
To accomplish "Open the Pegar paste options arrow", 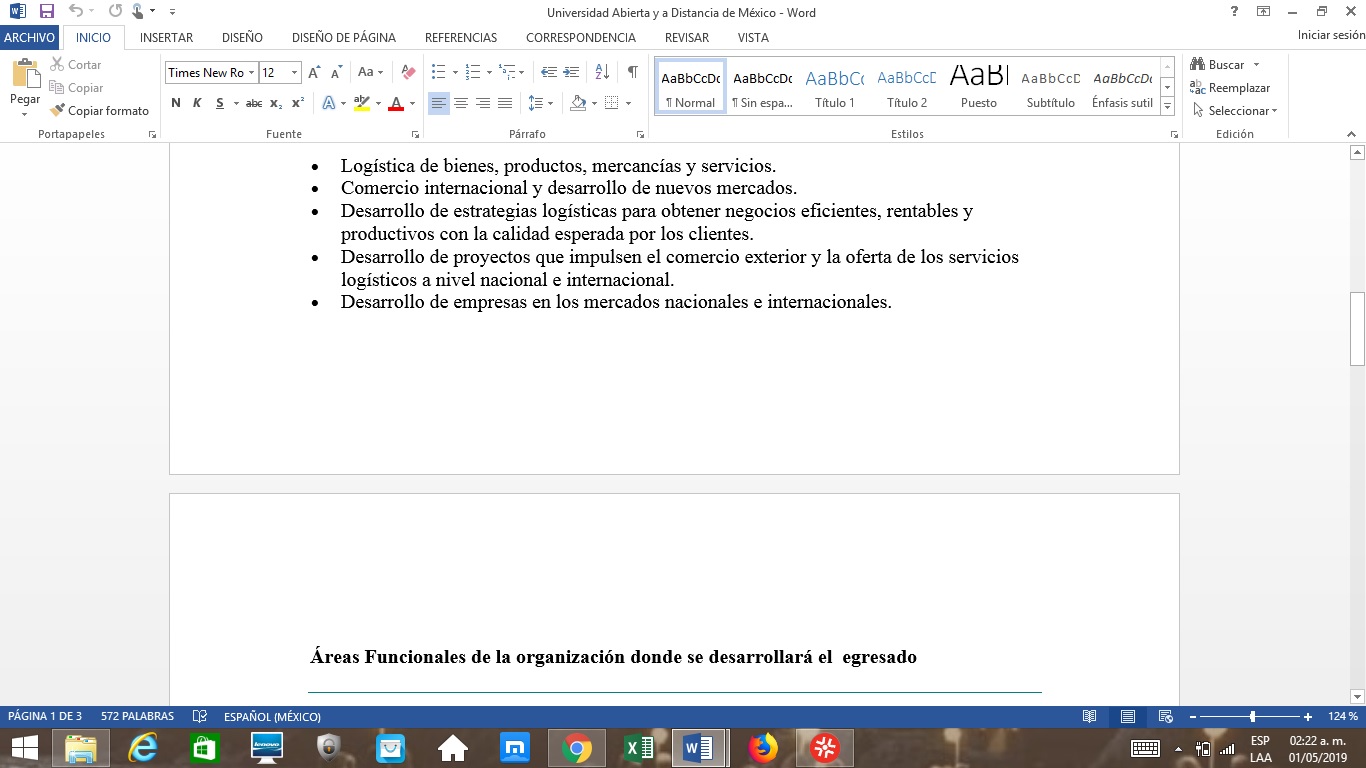I will 25,113.
